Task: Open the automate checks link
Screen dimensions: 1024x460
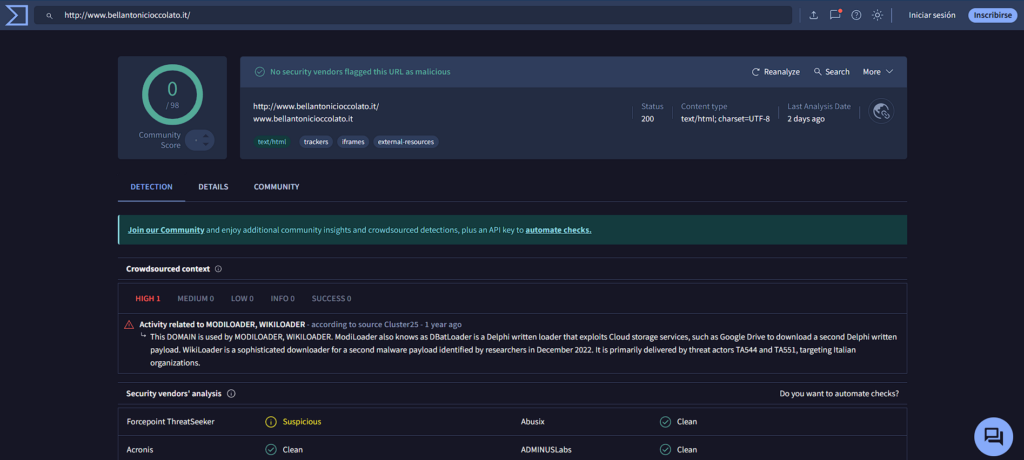Action: click(558, 230)
